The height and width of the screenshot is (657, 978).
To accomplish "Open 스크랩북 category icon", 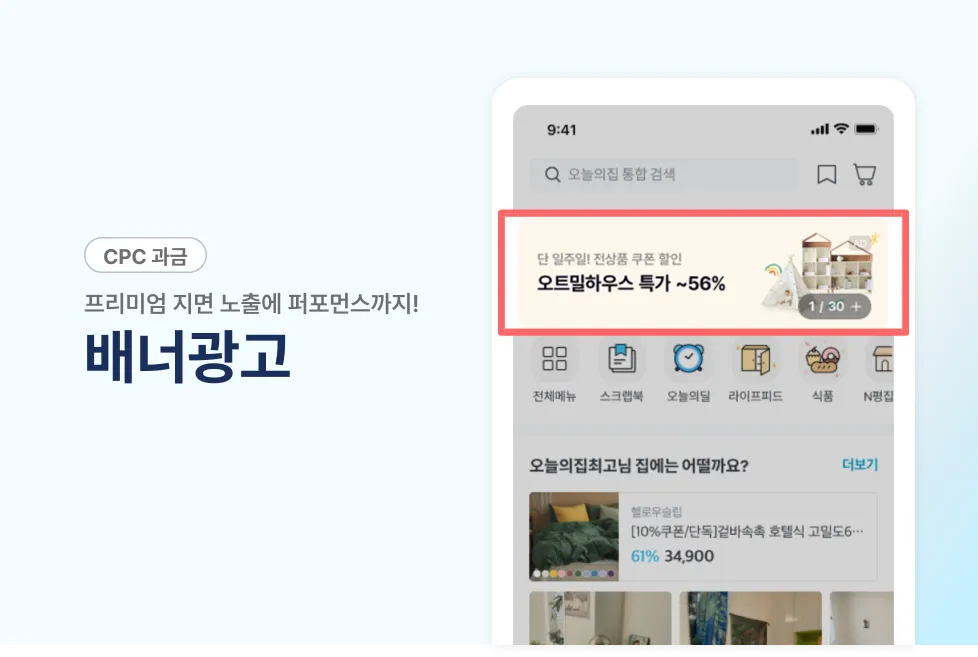I will [621, 359].
